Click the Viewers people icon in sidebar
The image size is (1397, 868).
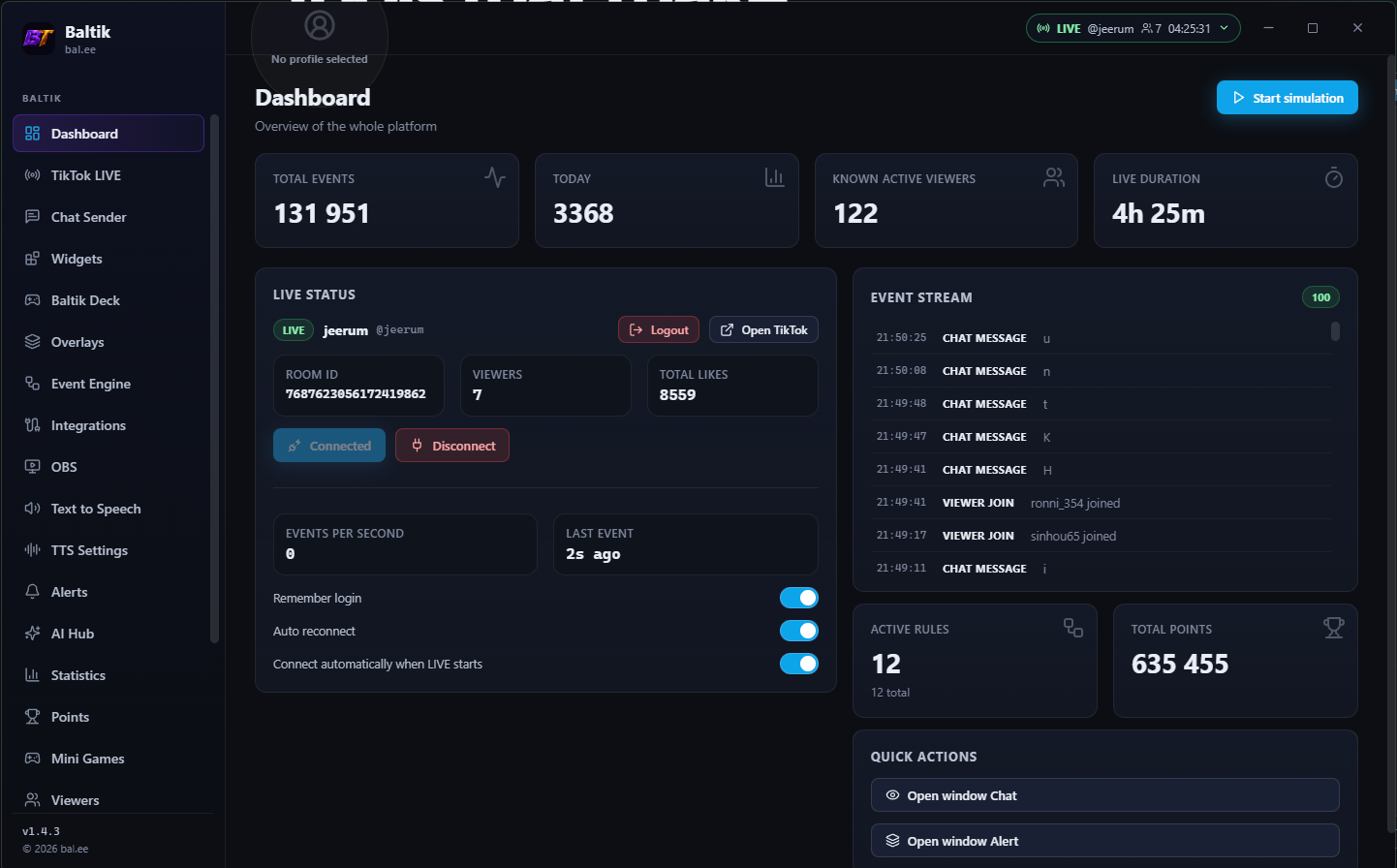click(32, 800)
